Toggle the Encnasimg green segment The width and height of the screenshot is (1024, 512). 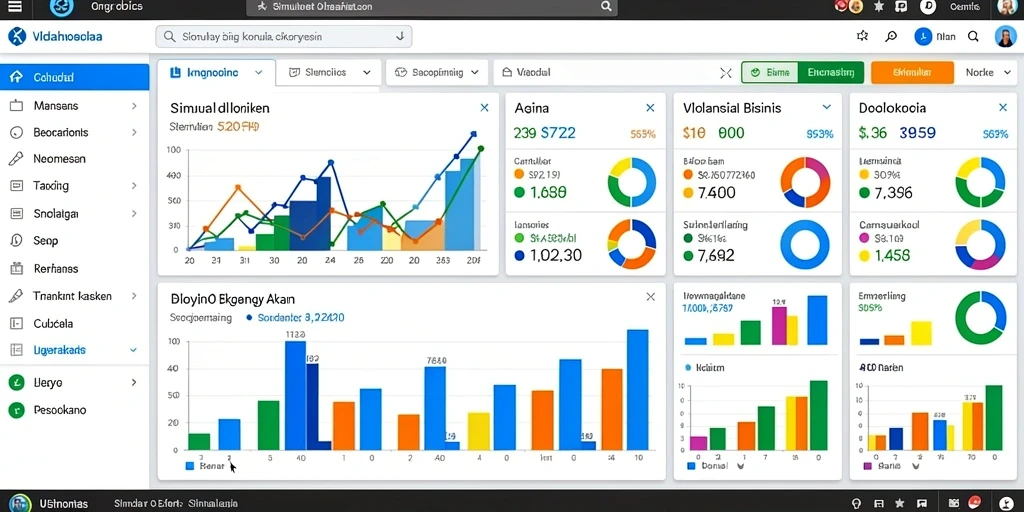pos(831,72)
